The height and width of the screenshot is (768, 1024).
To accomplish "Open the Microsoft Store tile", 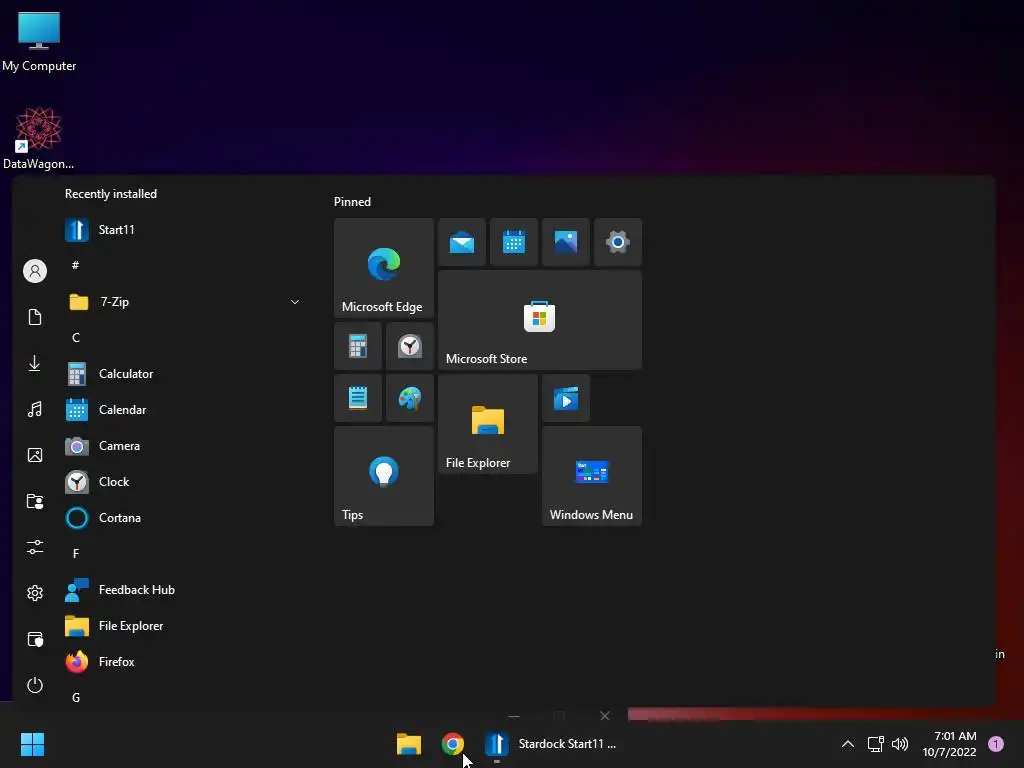I will point(539,320).
